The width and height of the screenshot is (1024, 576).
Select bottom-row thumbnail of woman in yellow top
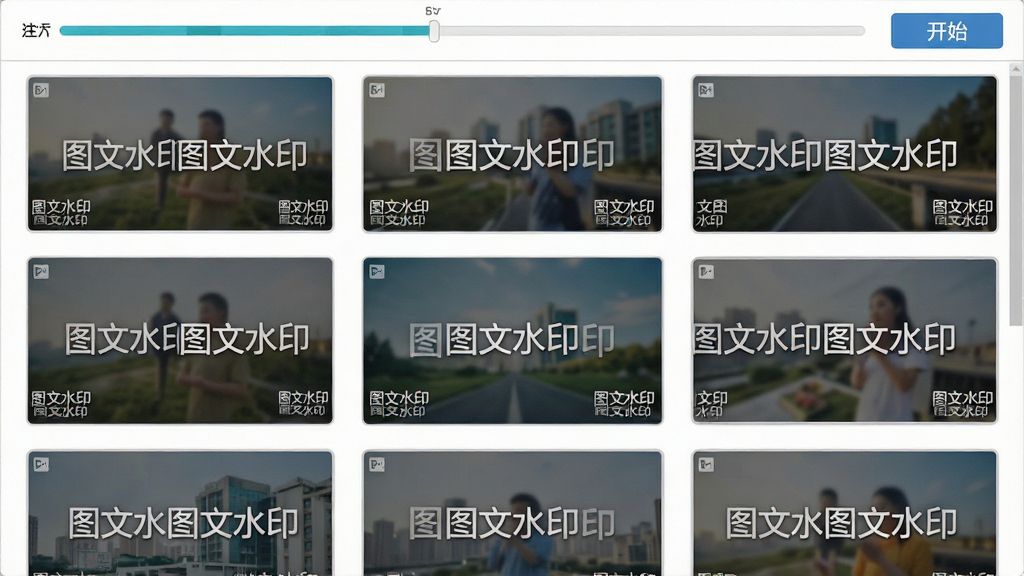tap(844, 513)
